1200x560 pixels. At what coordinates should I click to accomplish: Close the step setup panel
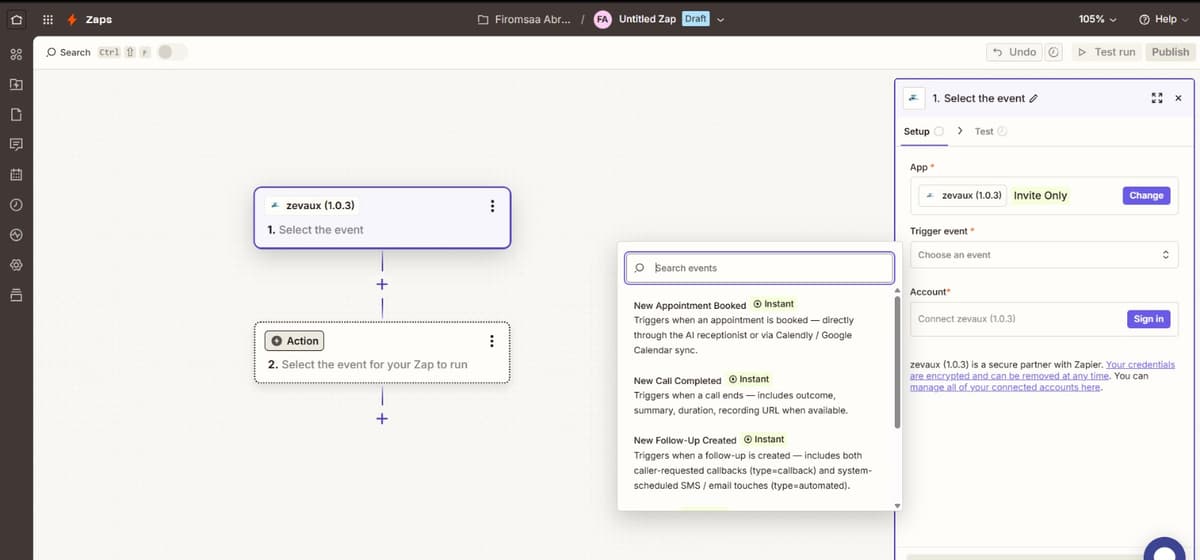click(1178, 98)
